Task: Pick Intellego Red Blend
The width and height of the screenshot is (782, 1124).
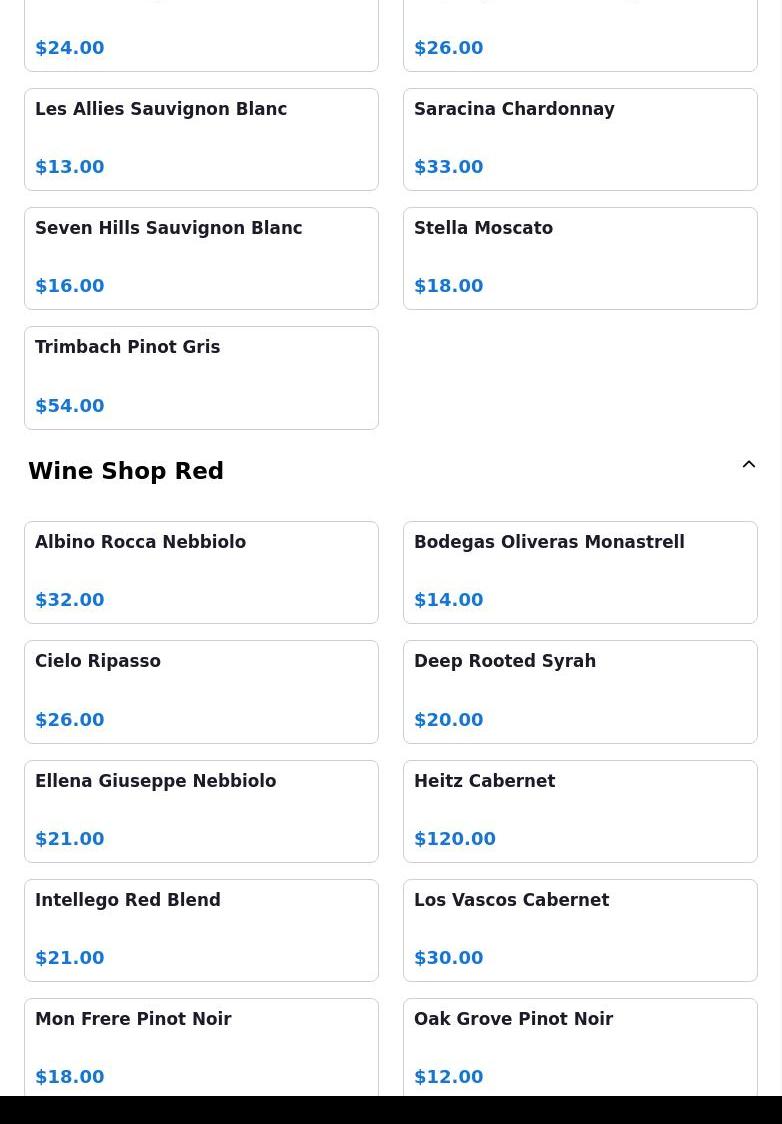Action: point(201,930)
